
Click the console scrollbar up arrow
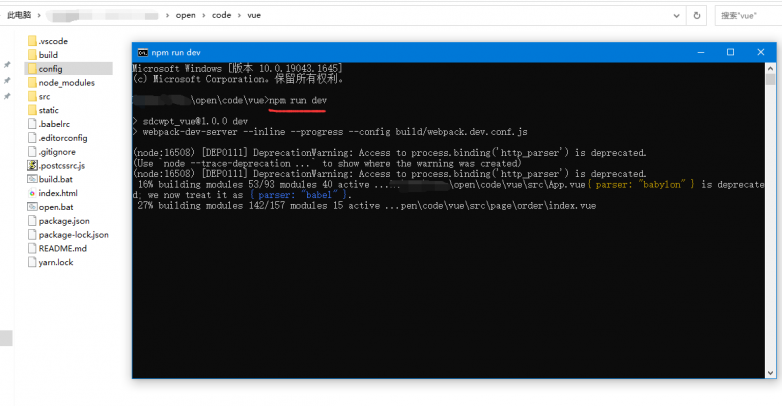pos(770,66)
